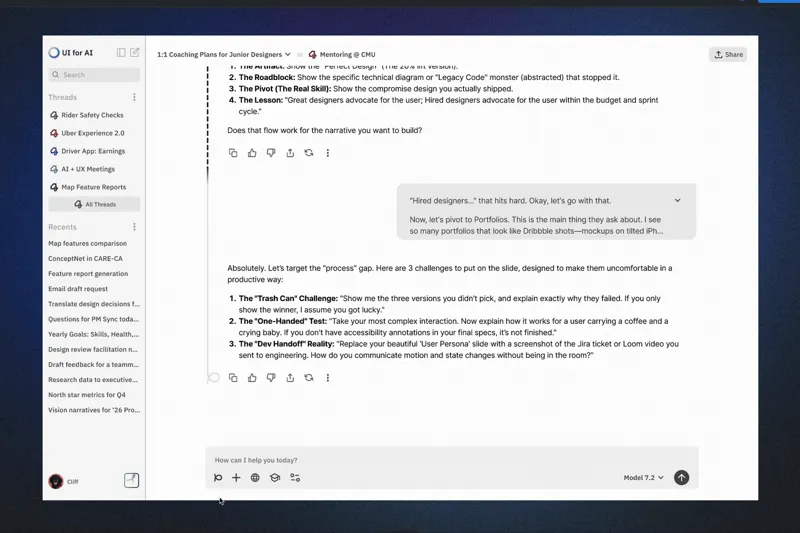This screenshot has height=533, width=800.
Task: Open the Rider Safety Checks thread
Action: pos(94,115)
